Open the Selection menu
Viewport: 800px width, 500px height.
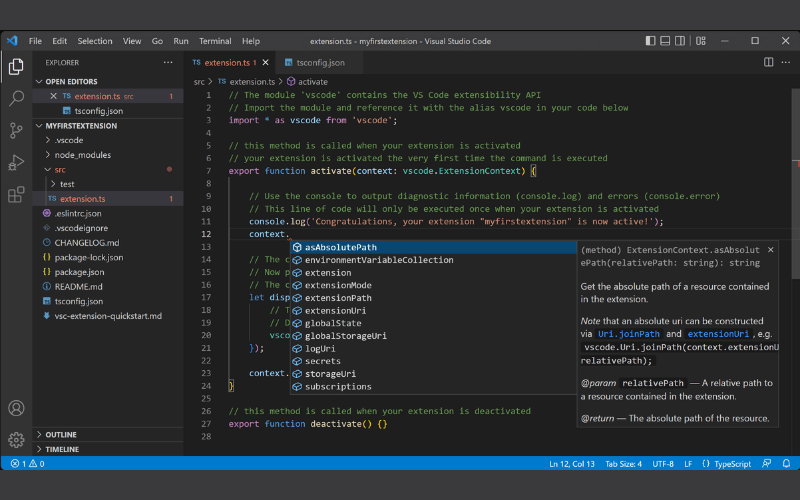tap(95, 41)
